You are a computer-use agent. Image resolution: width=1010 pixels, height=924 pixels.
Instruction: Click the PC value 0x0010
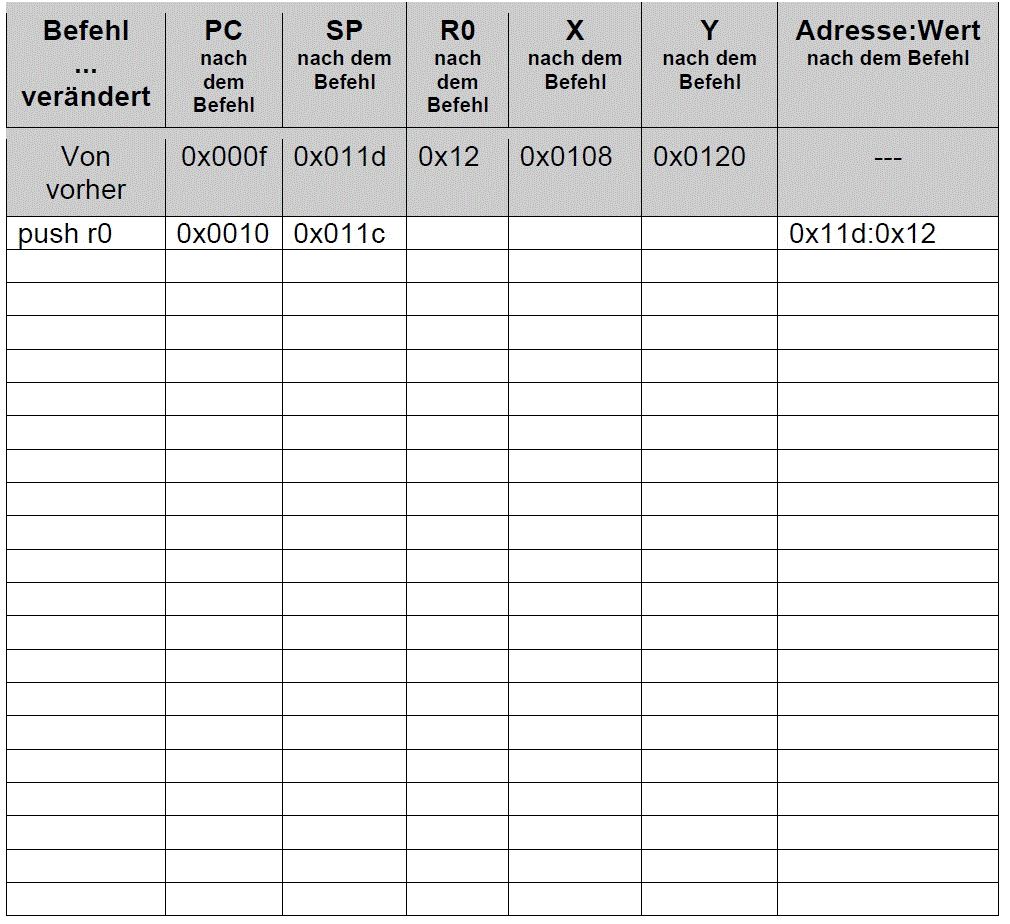click(223, 234)
